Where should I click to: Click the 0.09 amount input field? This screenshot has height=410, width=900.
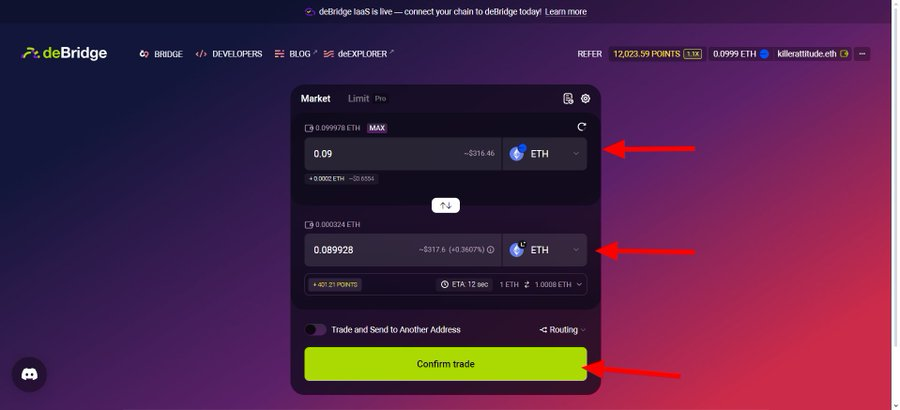pyautogui.click(x=403, y=154)
